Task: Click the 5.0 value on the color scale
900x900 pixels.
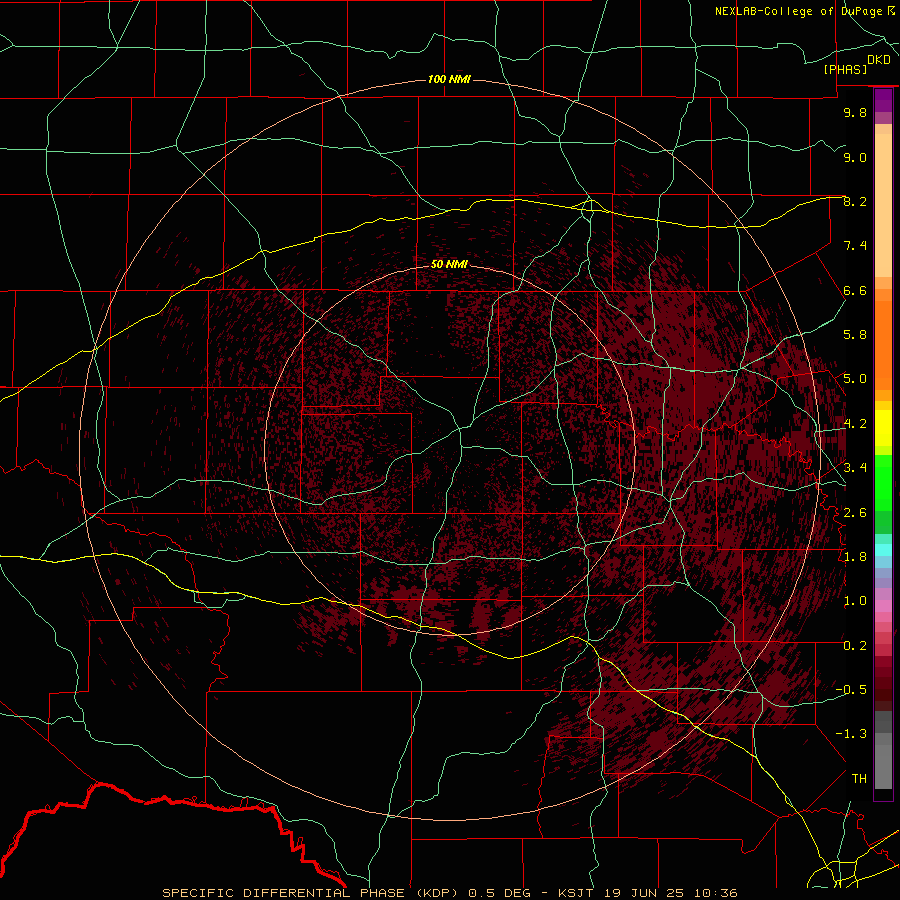Action: point(855,379)
